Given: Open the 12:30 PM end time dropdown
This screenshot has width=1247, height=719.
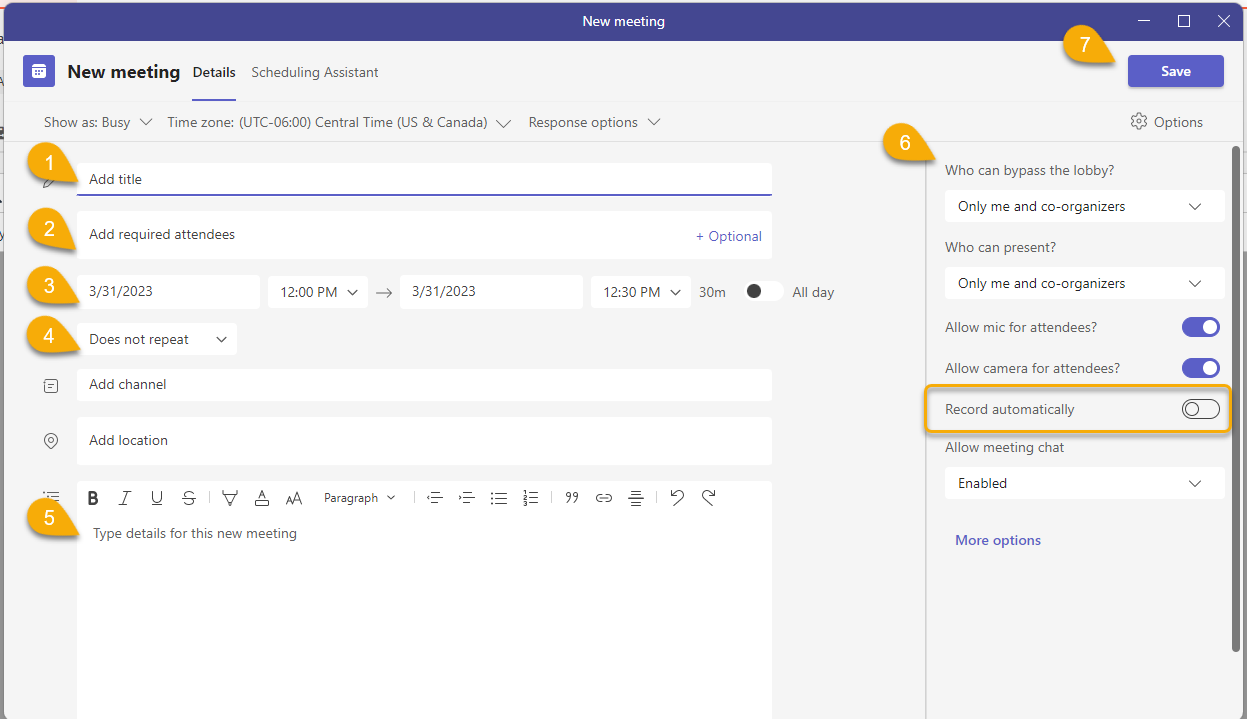Looking at the screenshot, I should [641, 292].
